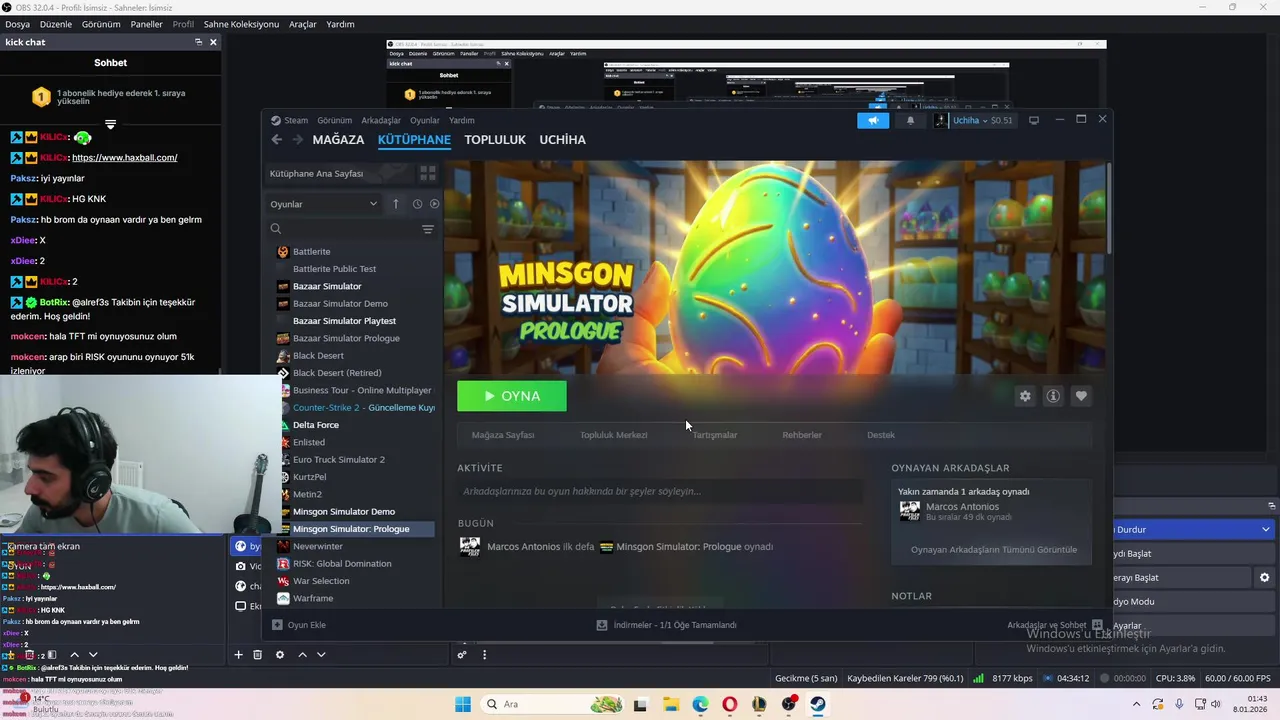Open Steam notifications bell
Viewport: 1280px width, 720px height.
910,120
